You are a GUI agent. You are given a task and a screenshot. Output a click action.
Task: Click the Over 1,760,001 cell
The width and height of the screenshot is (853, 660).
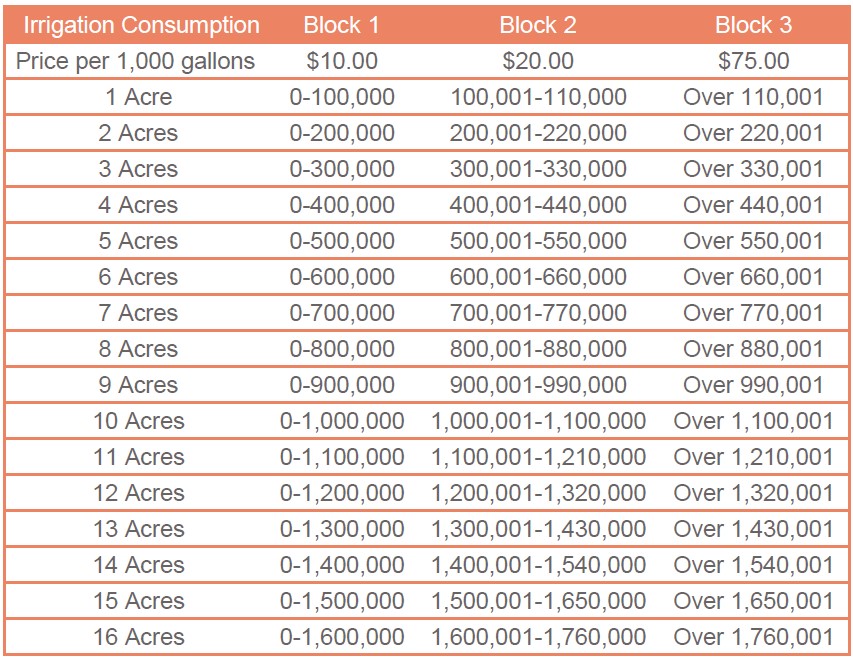753,637
